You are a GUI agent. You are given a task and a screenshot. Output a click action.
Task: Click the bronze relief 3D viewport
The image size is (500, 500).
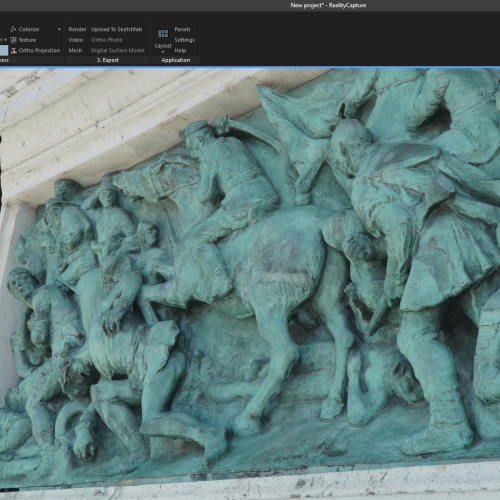[250, 283]
